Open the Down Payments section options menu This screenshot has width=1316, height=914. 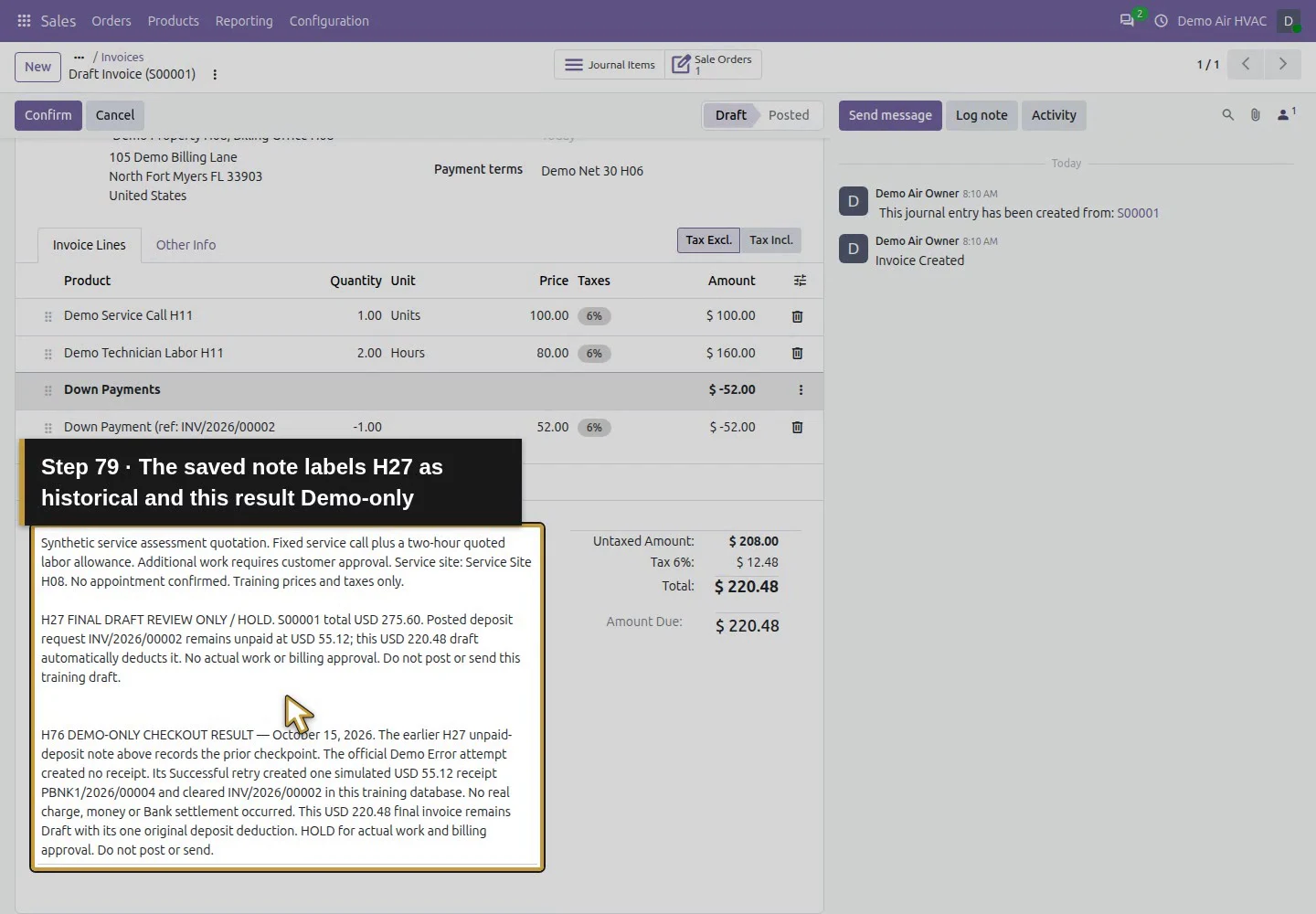[801, 390]
